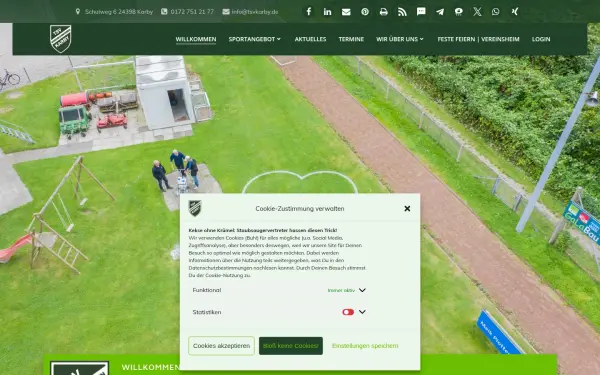Screen dimensions: 600x375
Task: Open the Facebook share icon
Action: [x=308, y=11]
